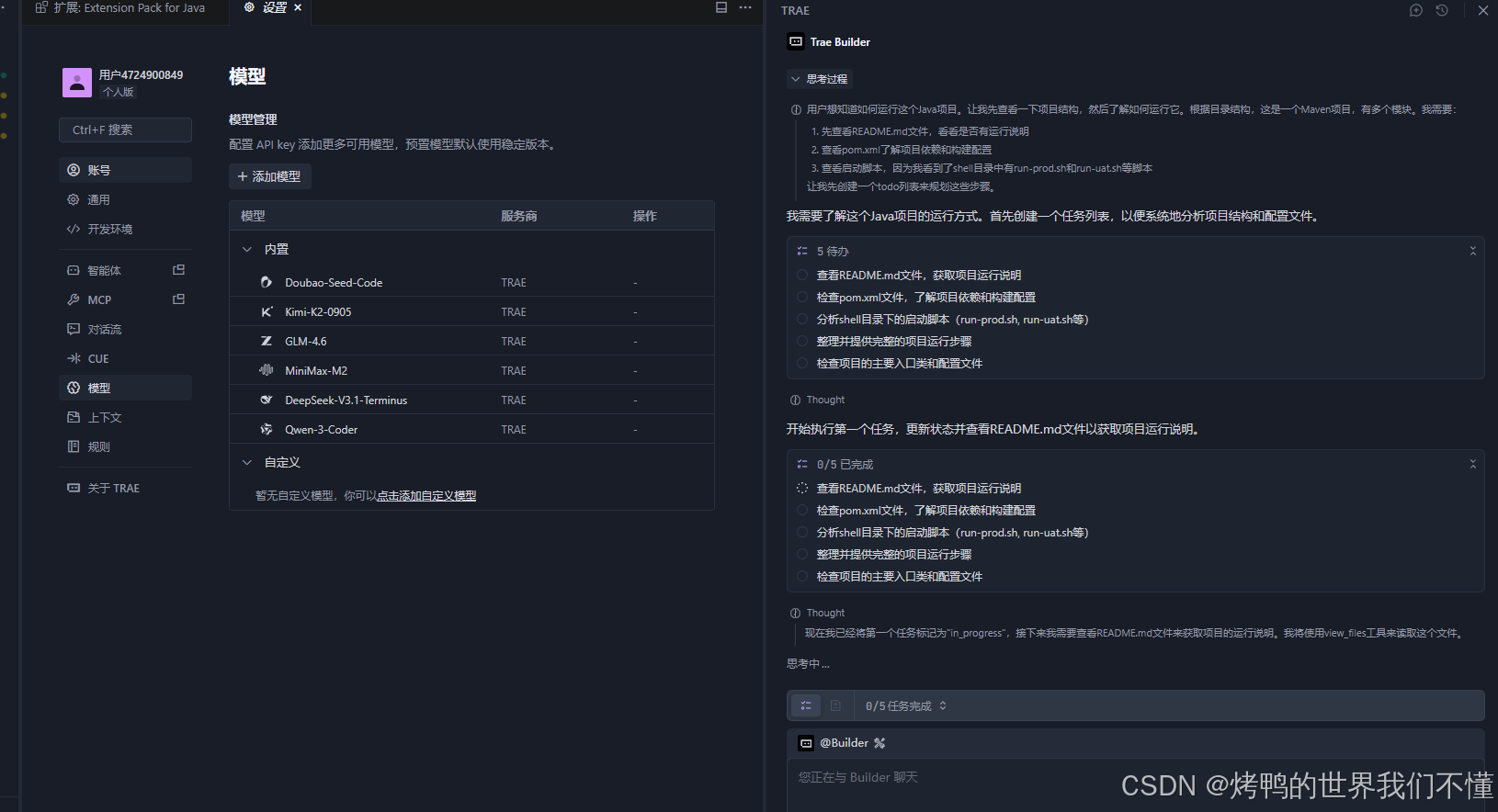The height and width of the screenshot is (812, 1498).
Task: Click the GLM model logo icon
Action: click(267, 341)
